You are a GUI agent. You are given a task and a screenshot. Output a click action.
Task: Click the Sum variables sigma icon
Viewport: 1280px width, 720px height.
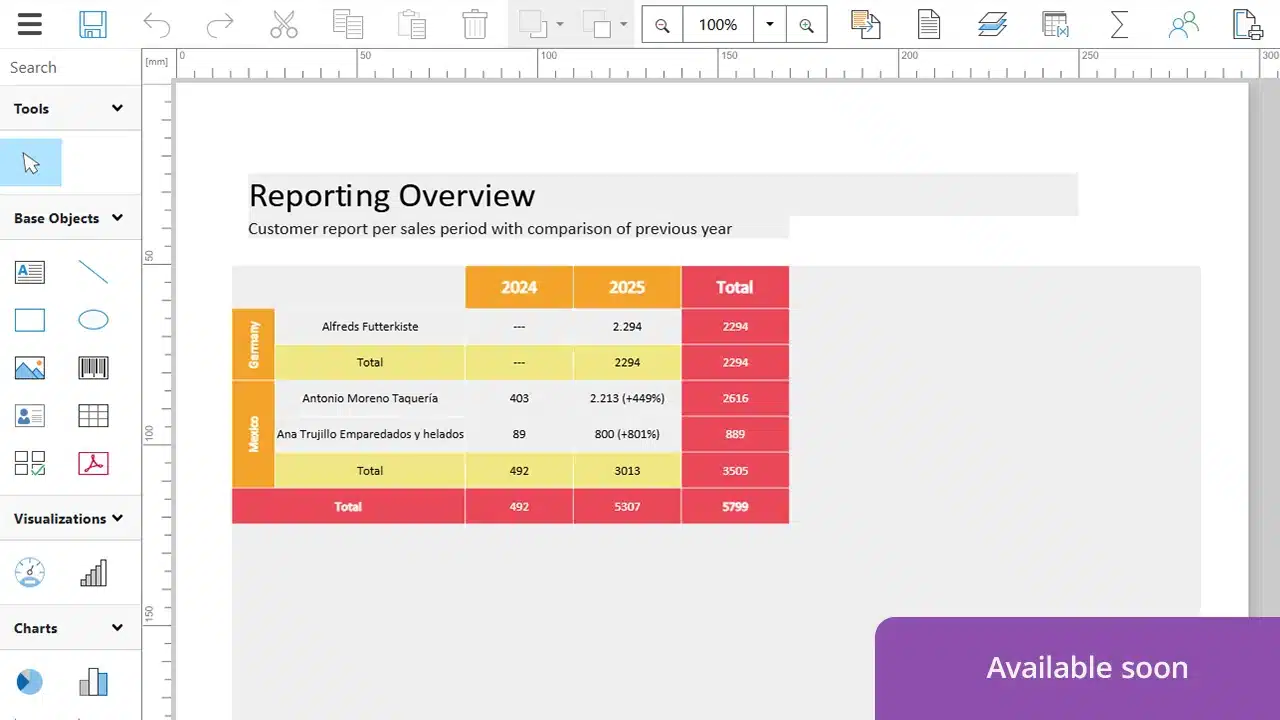pyautogui.click(x=1119, y=25)
